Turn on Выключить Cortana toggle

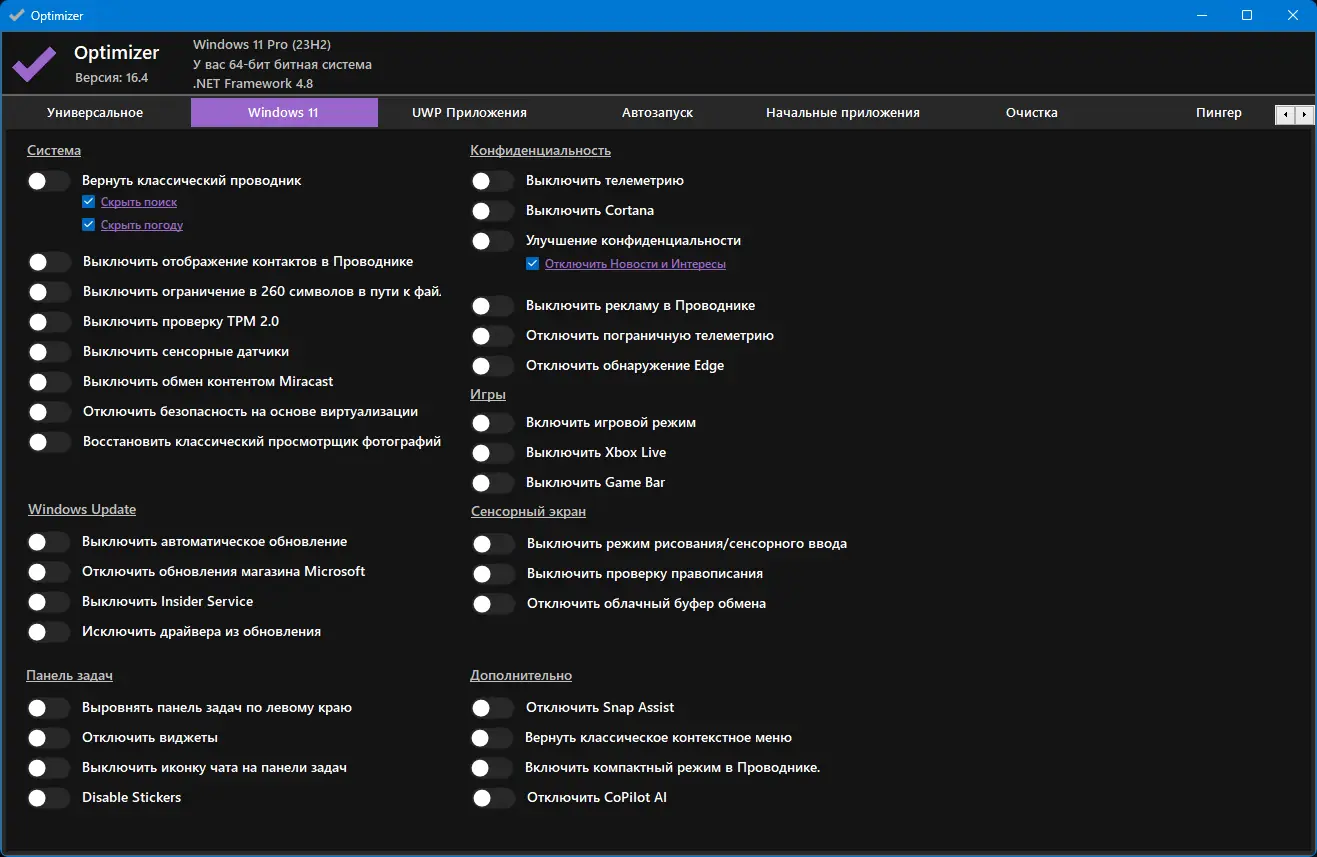pos(492,211)
